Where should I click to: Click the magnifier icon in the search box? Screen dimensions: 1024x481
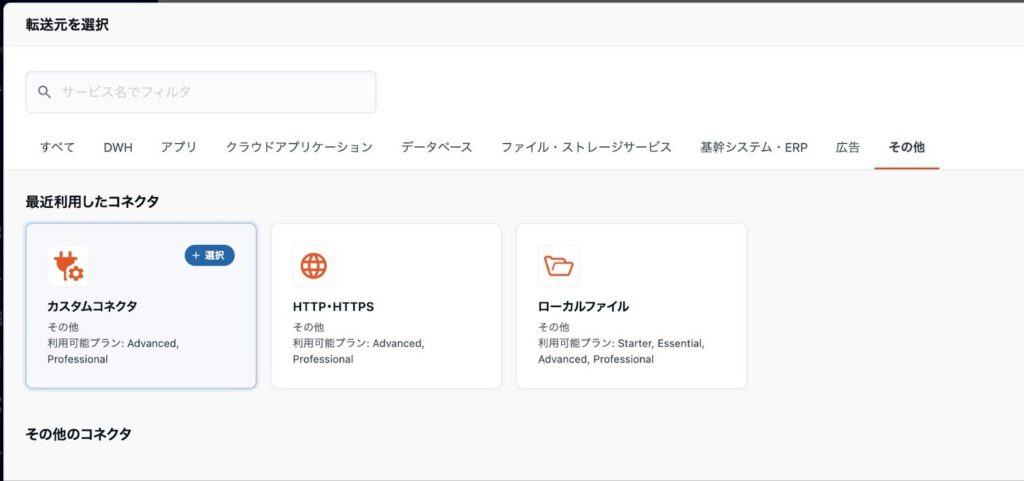[44, 92]
